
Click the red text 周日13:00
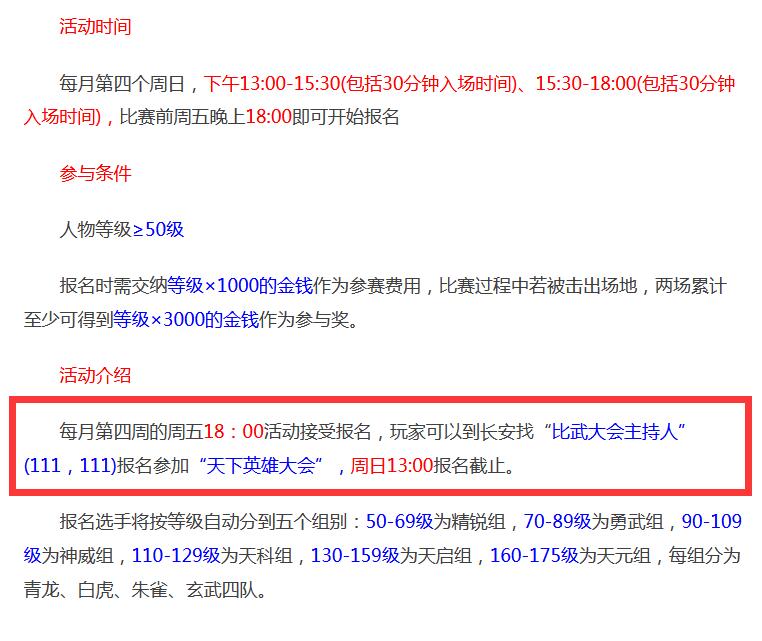[392, 466]
